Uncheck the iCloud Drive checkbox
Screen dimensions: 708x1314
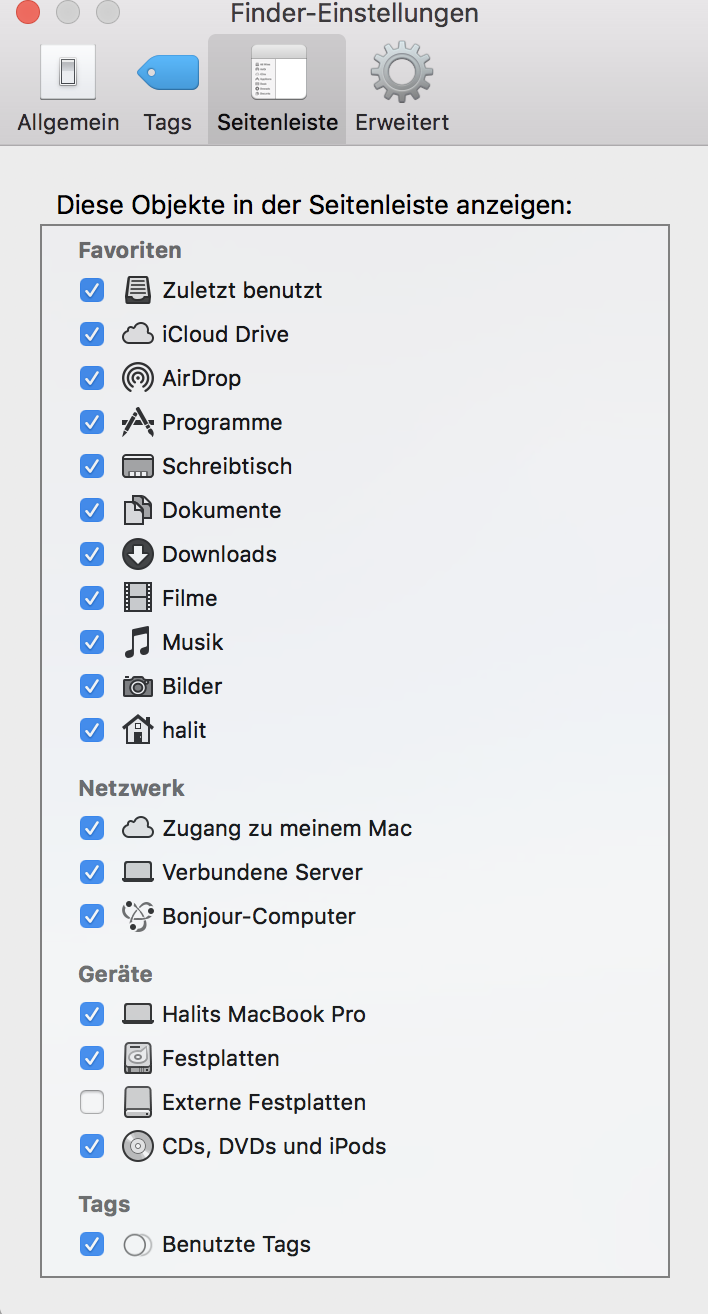(92, 334)
